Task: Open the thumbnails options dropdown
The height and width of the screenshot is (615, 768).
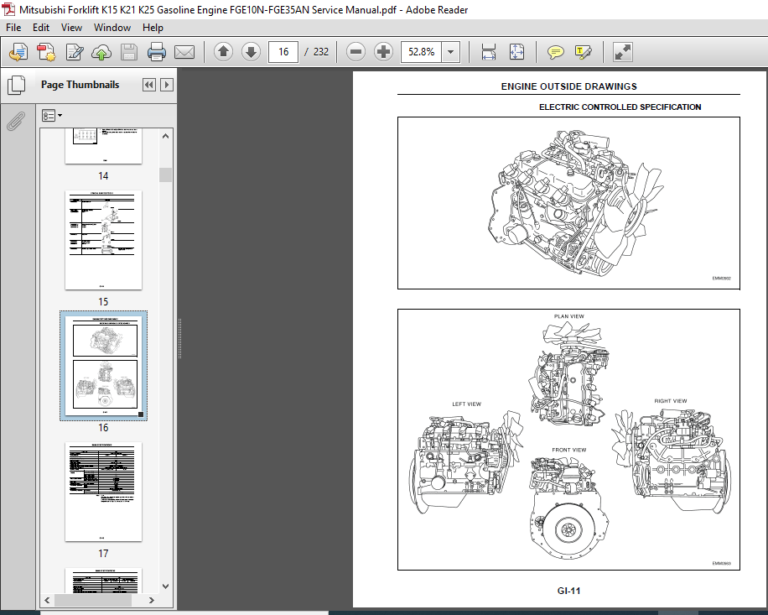Action: tap(52, 116)
